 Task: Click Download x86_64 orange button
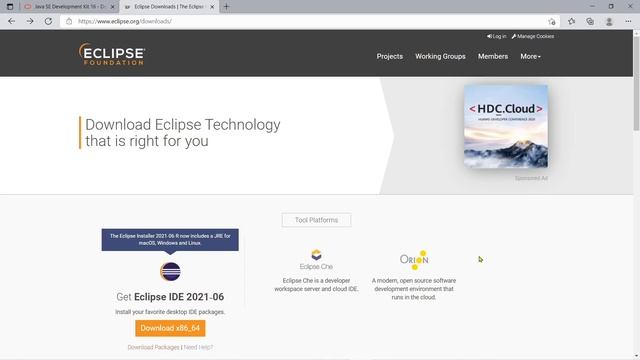pyautogui.click(x=170, y=328)
